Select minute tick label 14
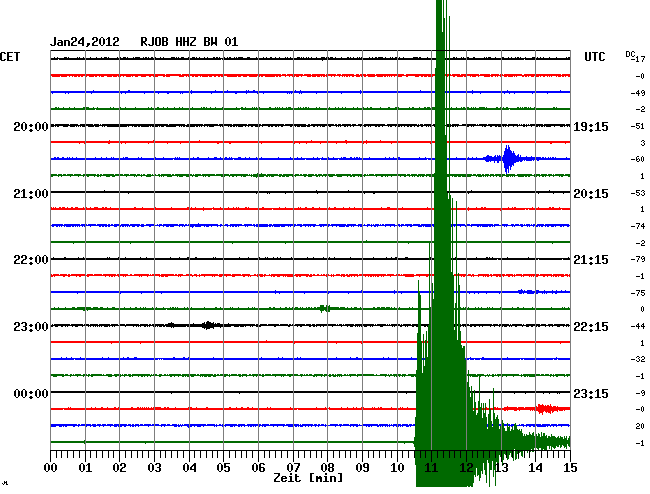Image resolution: width=650 pixels, height=494 pixels. pyautogui.click(x=536, y=468)
